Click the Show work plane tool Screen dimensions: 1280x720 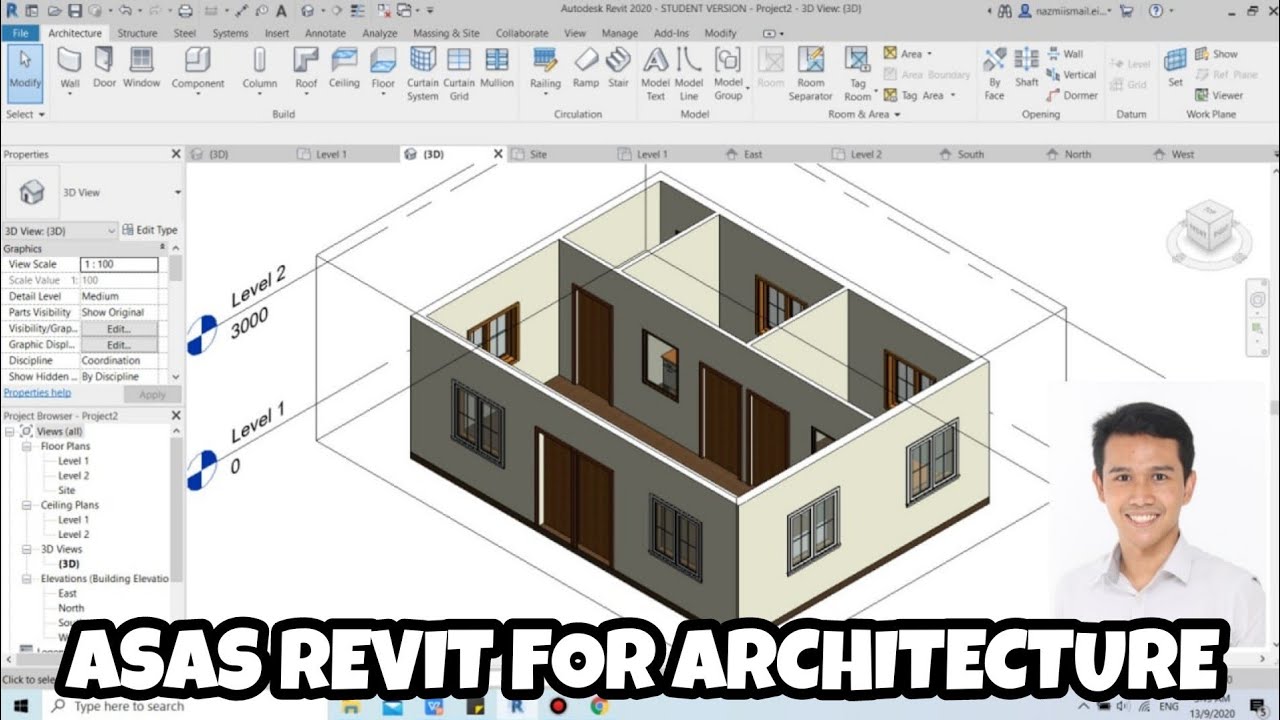pos(1216,54)
